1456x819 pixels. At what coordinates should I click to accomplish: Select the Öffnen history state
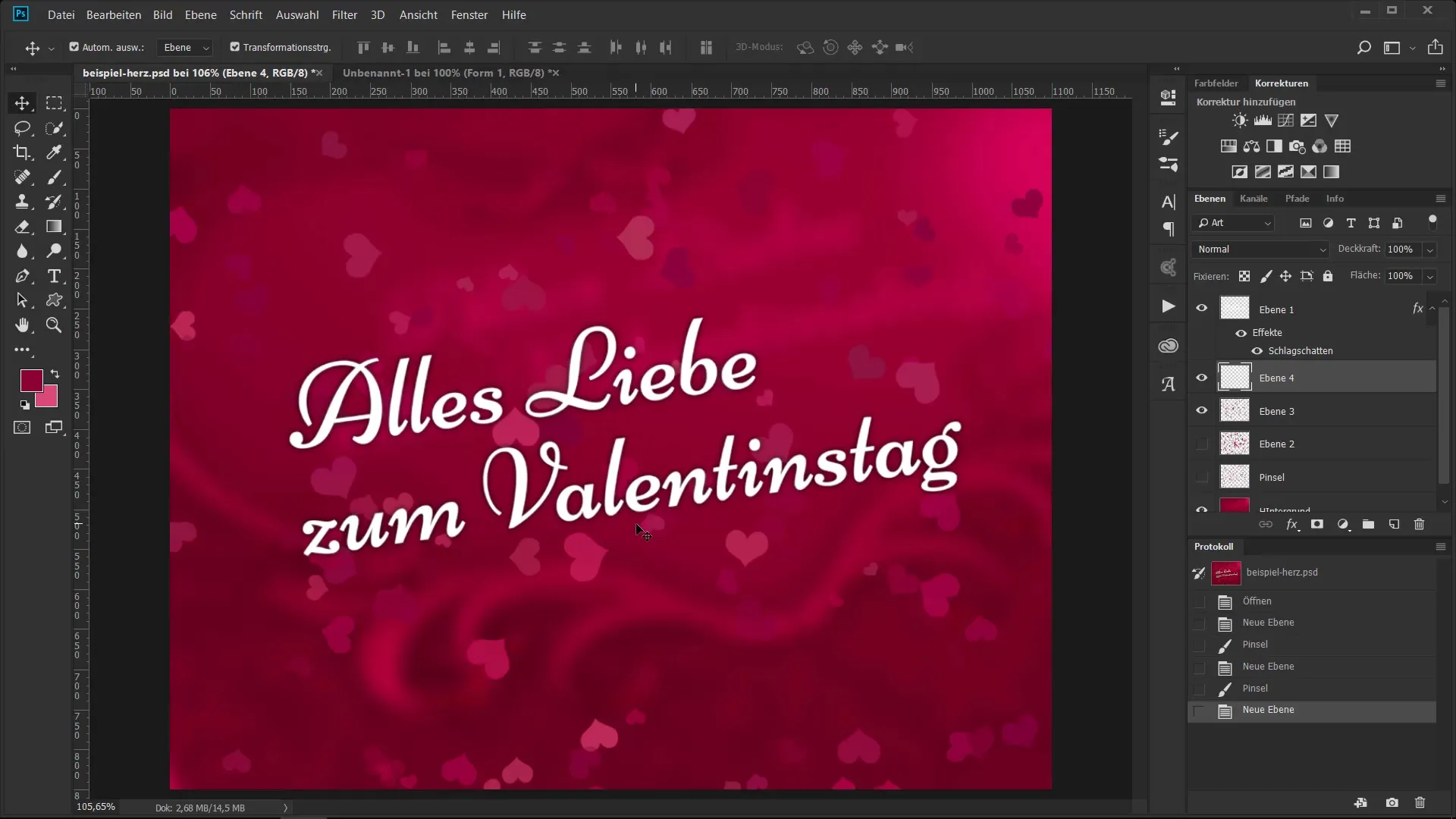click(x=1312, y=601)
